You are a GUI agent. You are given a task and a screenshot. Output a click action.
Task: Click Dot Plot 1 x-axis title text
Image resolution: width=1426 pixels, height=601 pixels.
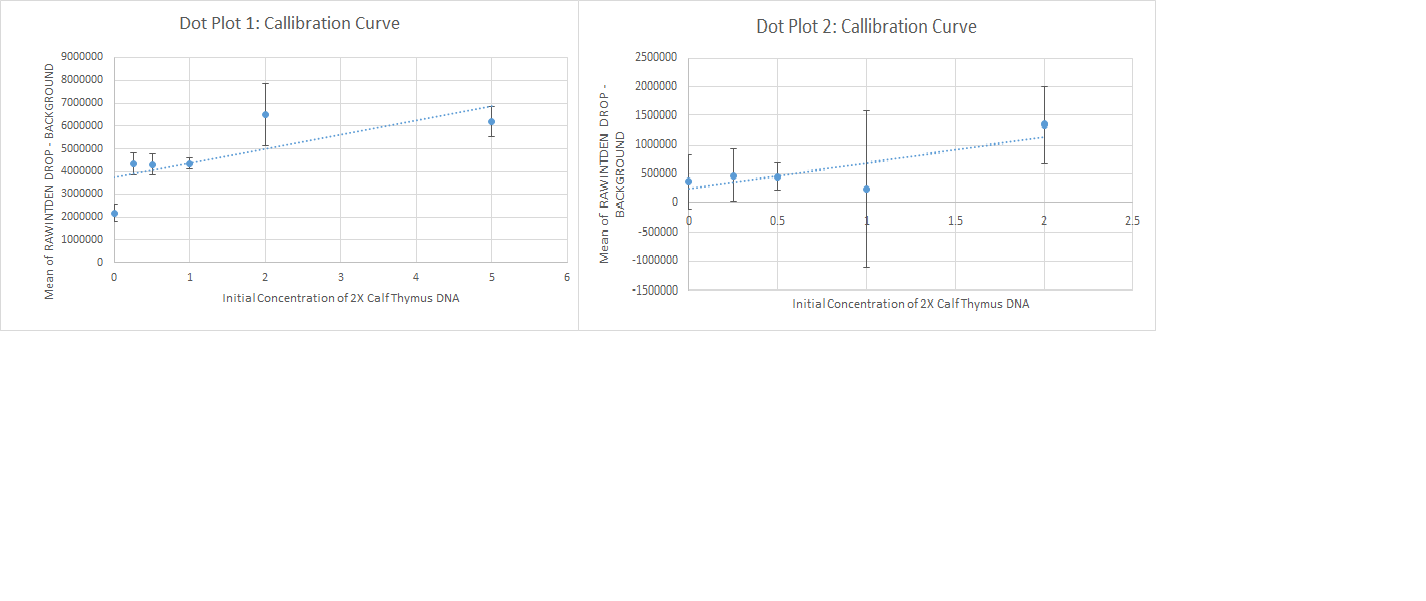click(341, 298)
